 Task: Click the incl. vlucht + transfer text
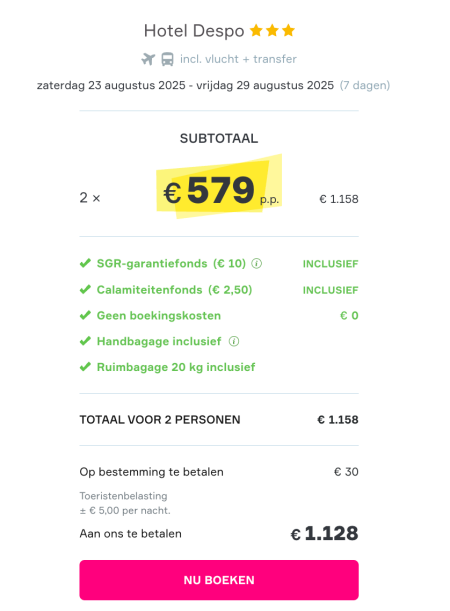(x=238, y=59)
